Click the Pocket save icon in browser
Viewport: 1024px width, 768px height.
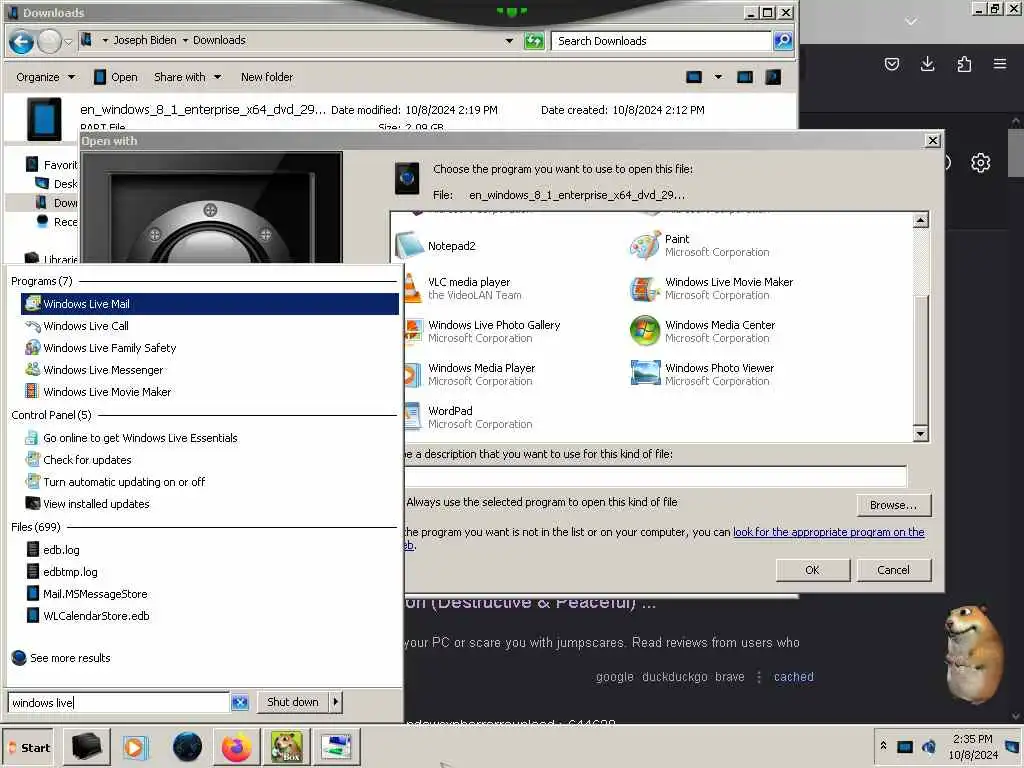click(x=891, y=63)
